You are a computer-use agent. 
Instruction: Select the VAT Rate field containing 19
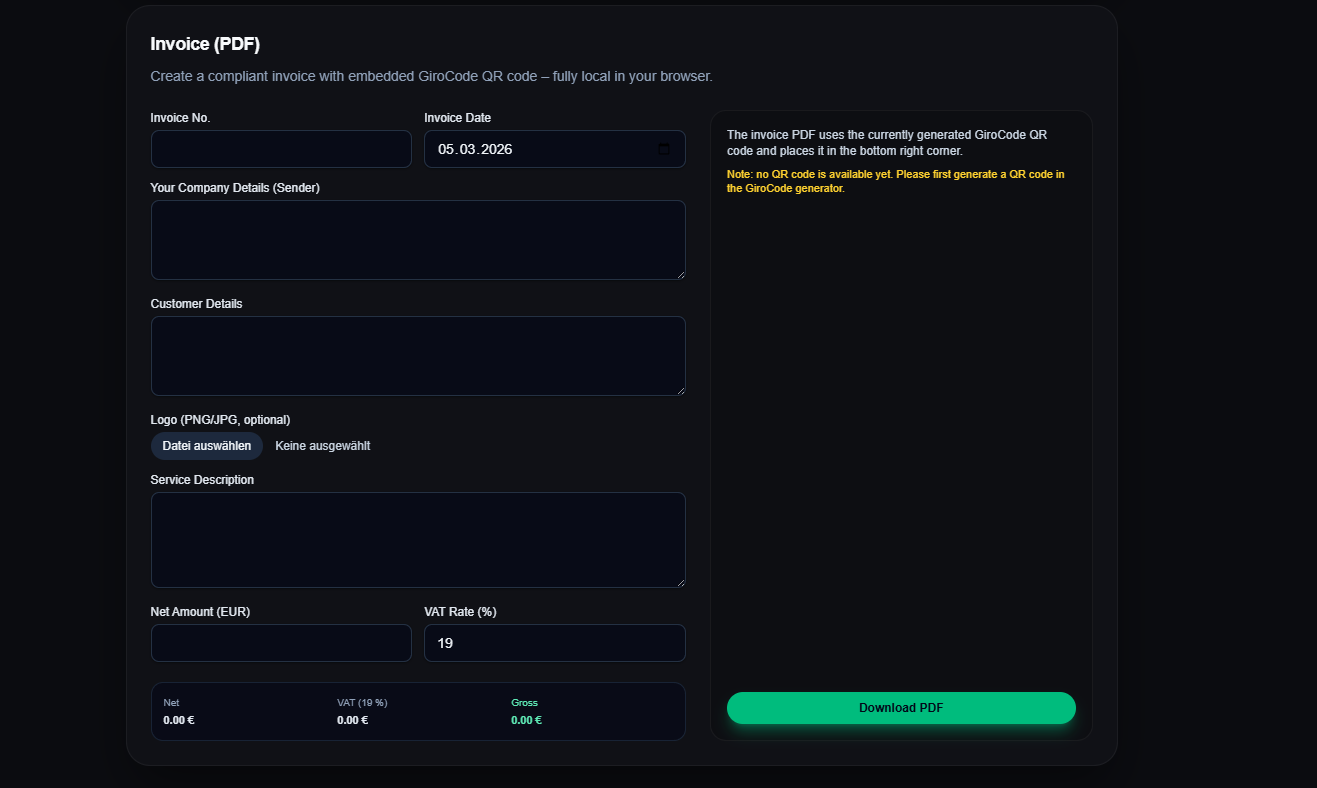555,642
